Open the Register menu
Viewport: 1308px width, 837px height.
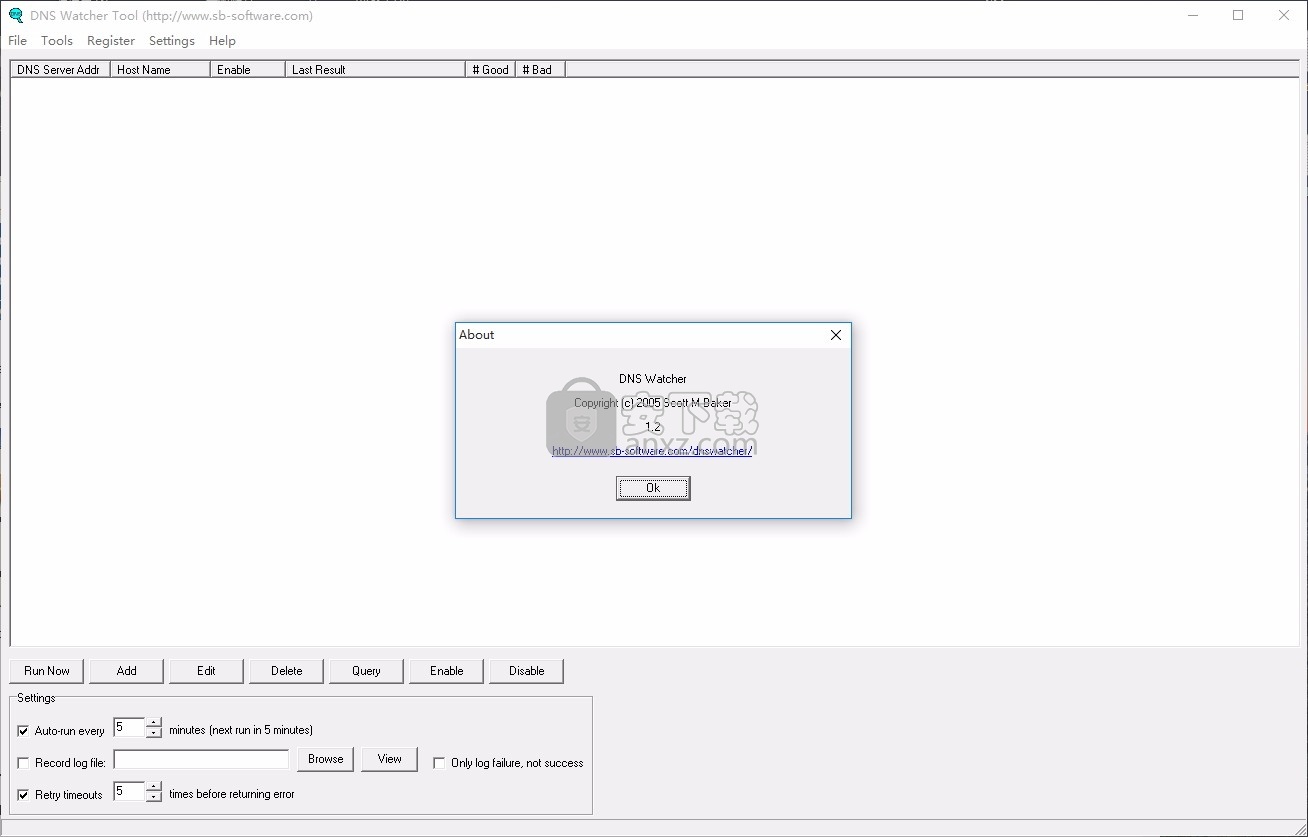[x=111, y=41]
